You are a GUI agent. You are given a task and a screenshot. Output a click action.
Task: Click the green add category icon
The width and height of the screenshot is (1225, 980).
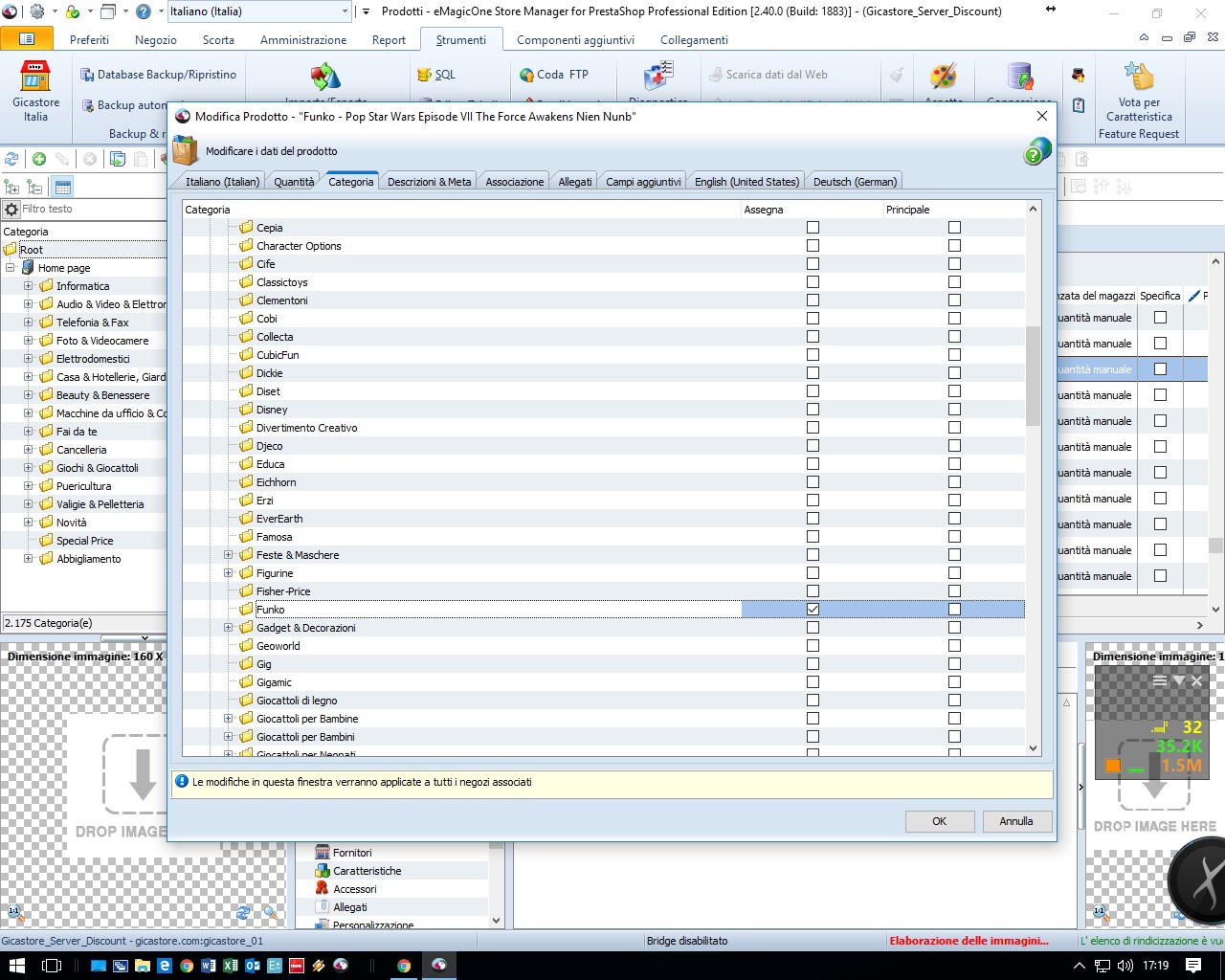pos(39,159)
